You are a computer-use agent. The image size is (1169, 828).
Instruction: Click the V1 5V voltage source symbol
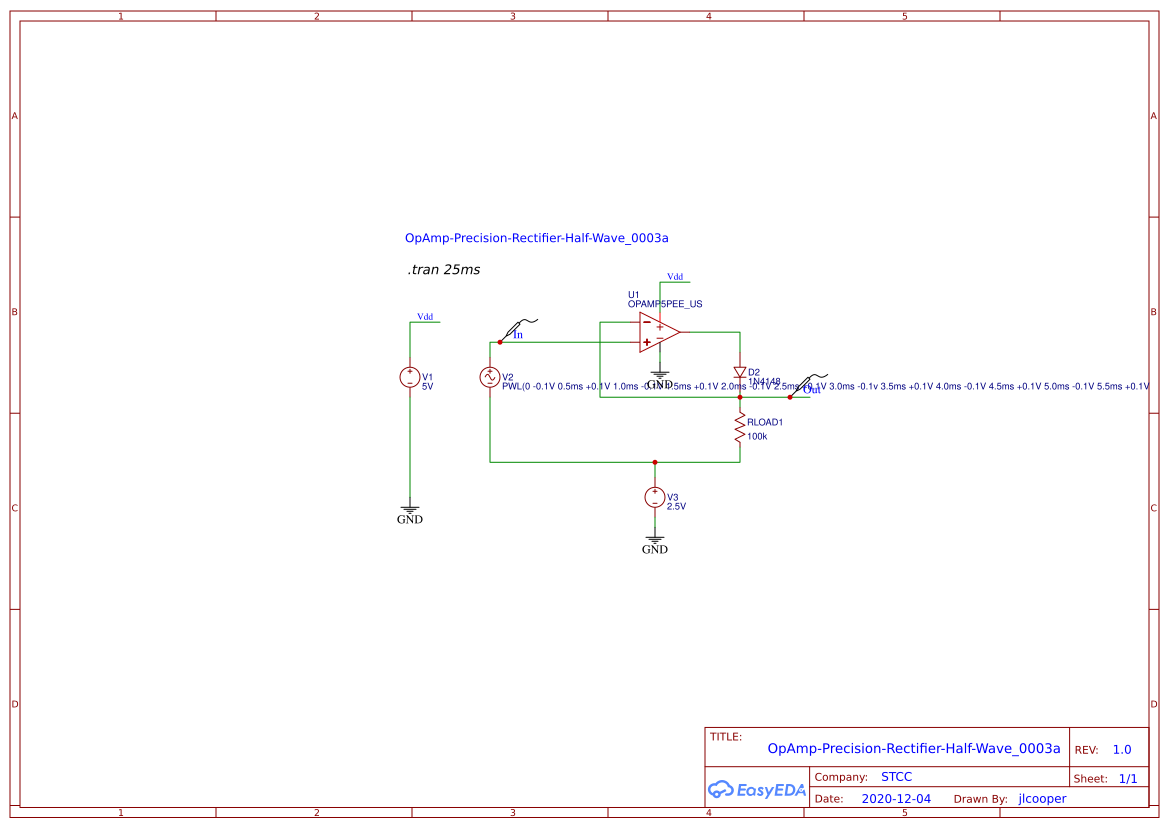[410, 378]
